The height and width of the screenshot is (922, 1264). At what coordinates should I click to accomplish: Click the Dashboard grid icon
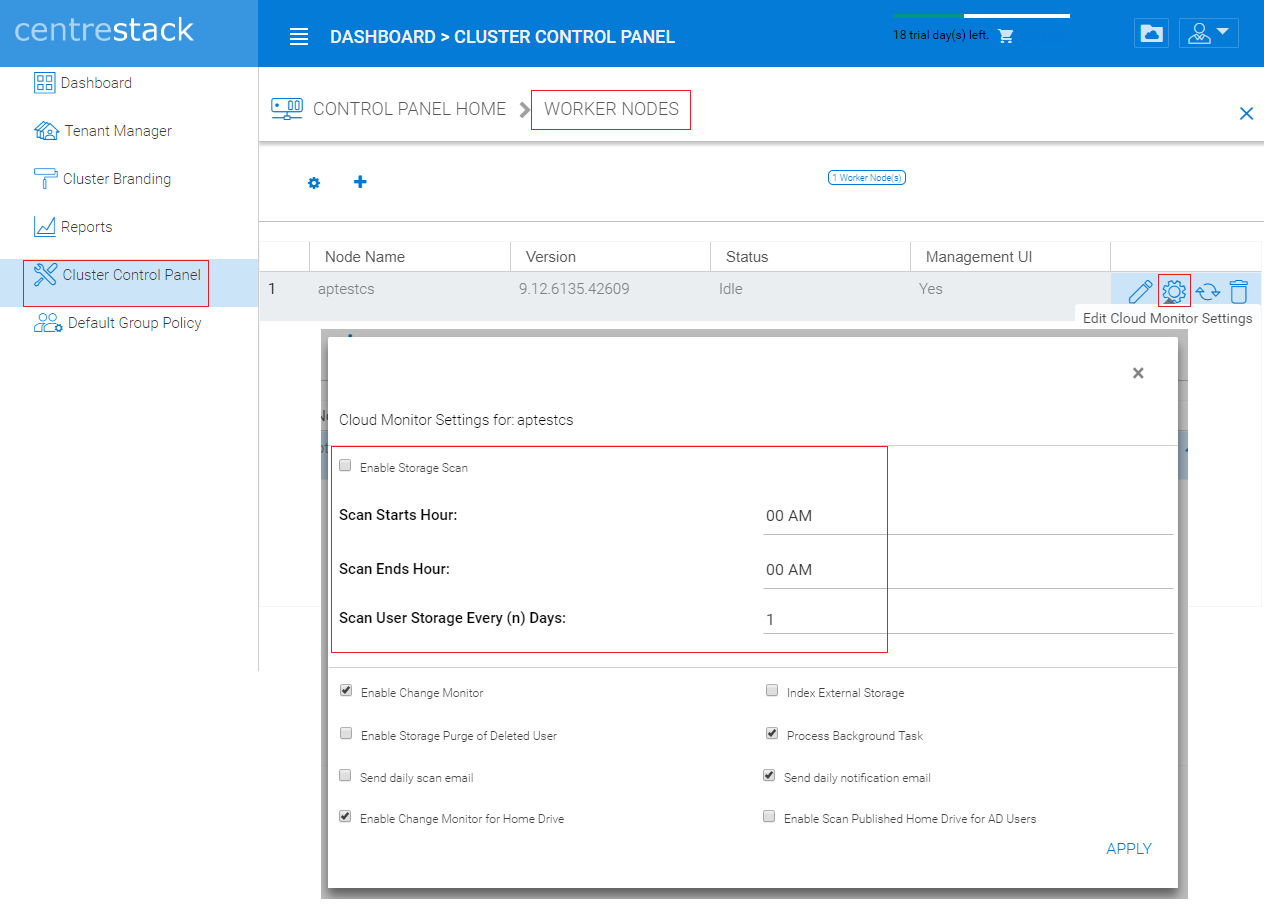click(x=44, y=83)
